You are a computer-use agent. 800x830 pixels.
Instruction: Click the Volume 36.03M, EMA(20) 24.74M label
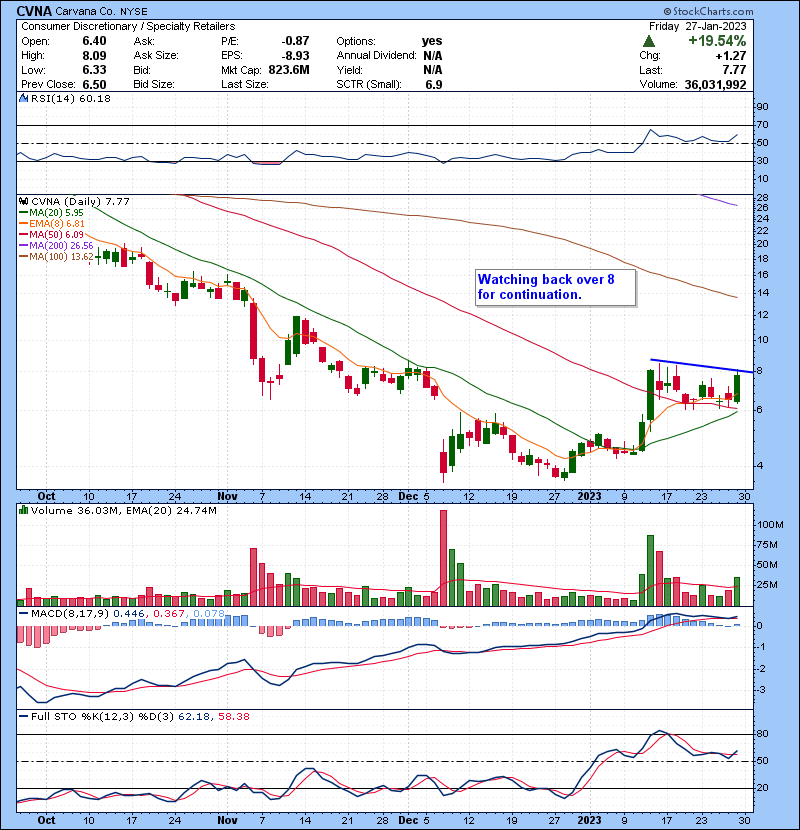pyautogui.click(x=123, y=511)
